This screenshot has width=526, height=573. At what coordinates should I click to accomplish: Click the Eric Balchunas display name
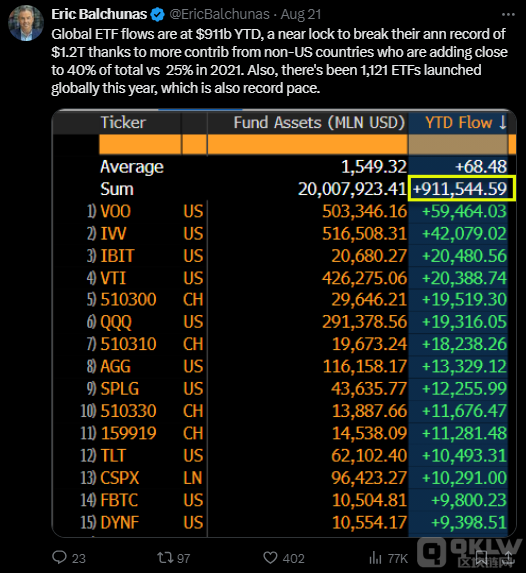pyautogui.click(x=99, y=14)
